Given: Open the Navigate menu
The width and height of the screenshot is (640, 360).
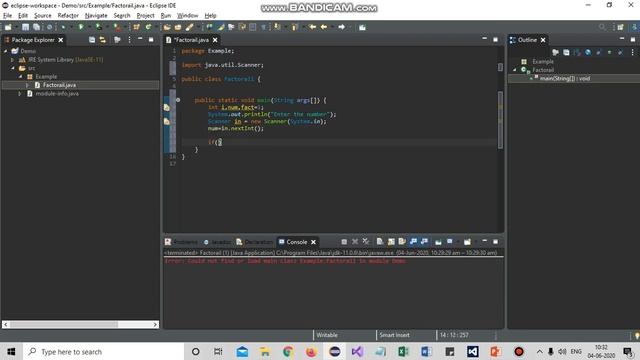Looking at the screenshot, I should click(96, 16).
